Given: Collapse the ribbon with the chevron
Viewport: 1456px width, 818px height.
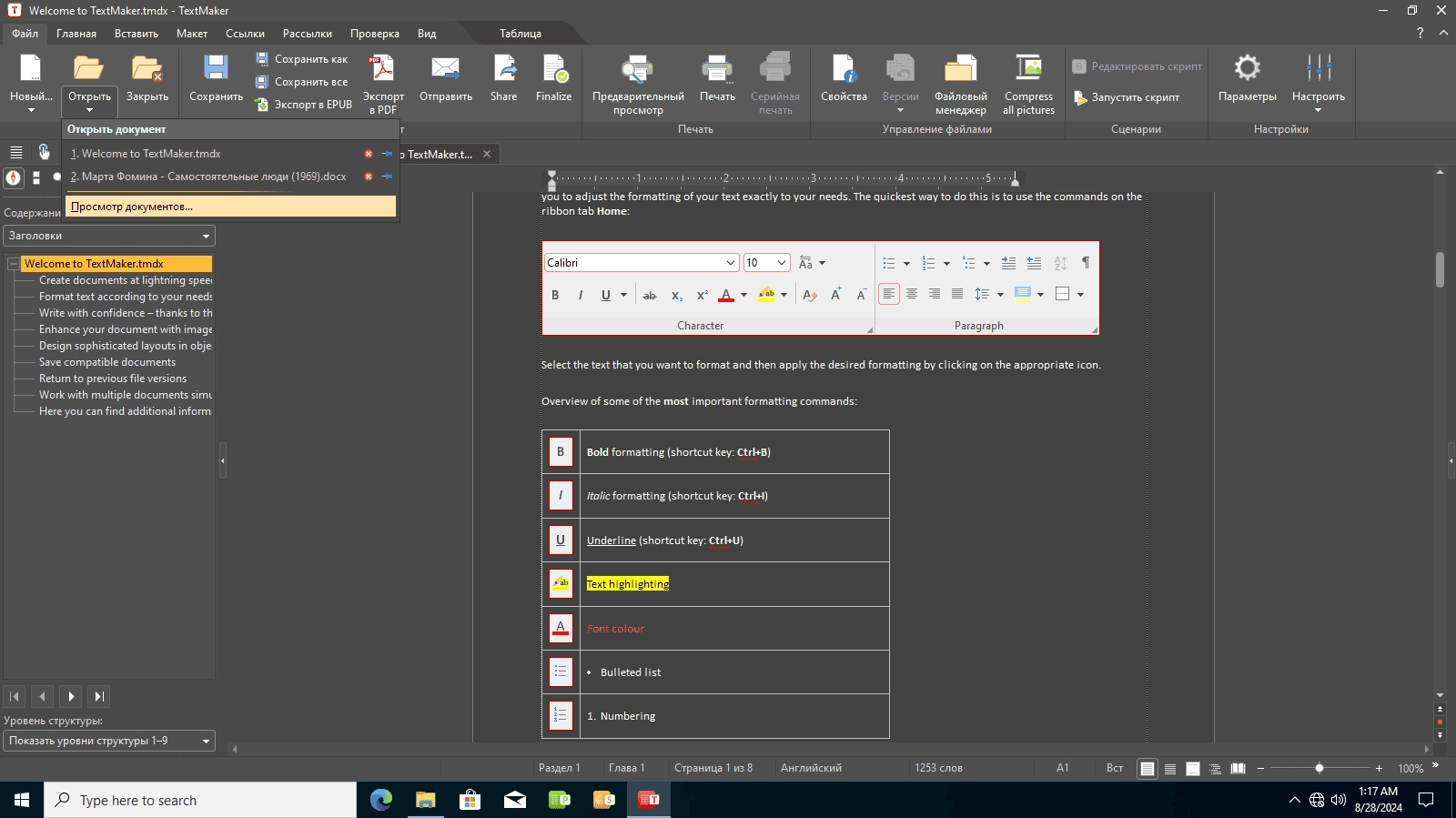Looking at the screenshot, I should click(1443, 33).
